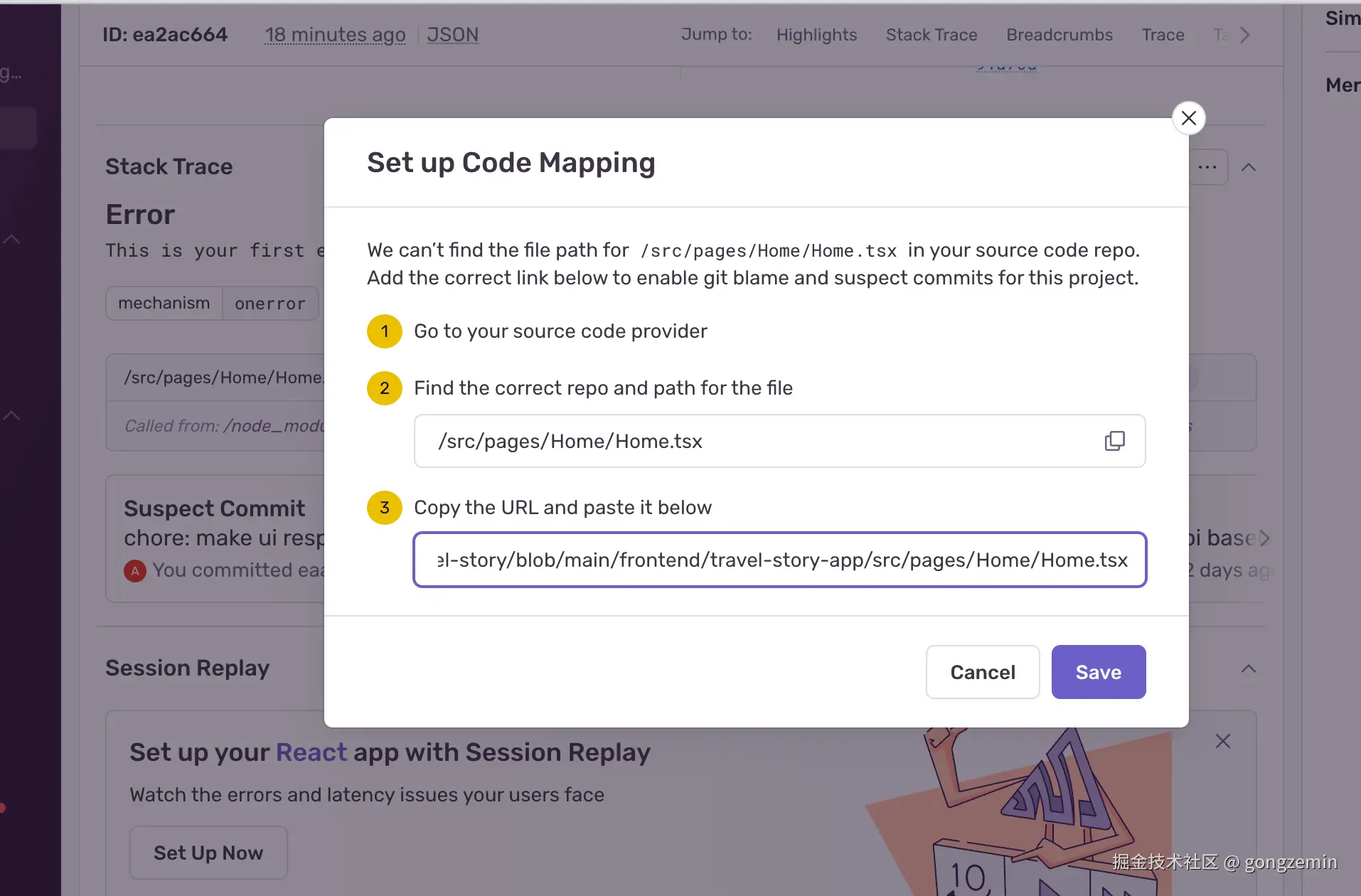Focus the repository URL input field
This screenshot has height=896, width=1361.
[779, 560]
